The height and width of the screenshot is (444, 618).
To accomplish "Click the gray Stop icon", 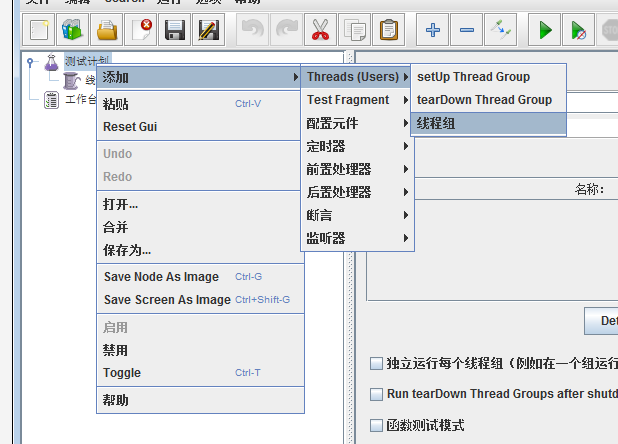I will pos(608,30).
